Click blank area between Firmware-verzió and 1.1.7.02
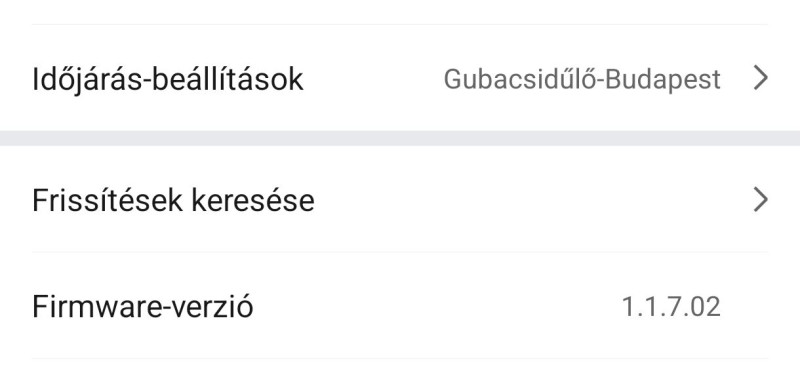800x369 pixels. (x=436, y=306)
